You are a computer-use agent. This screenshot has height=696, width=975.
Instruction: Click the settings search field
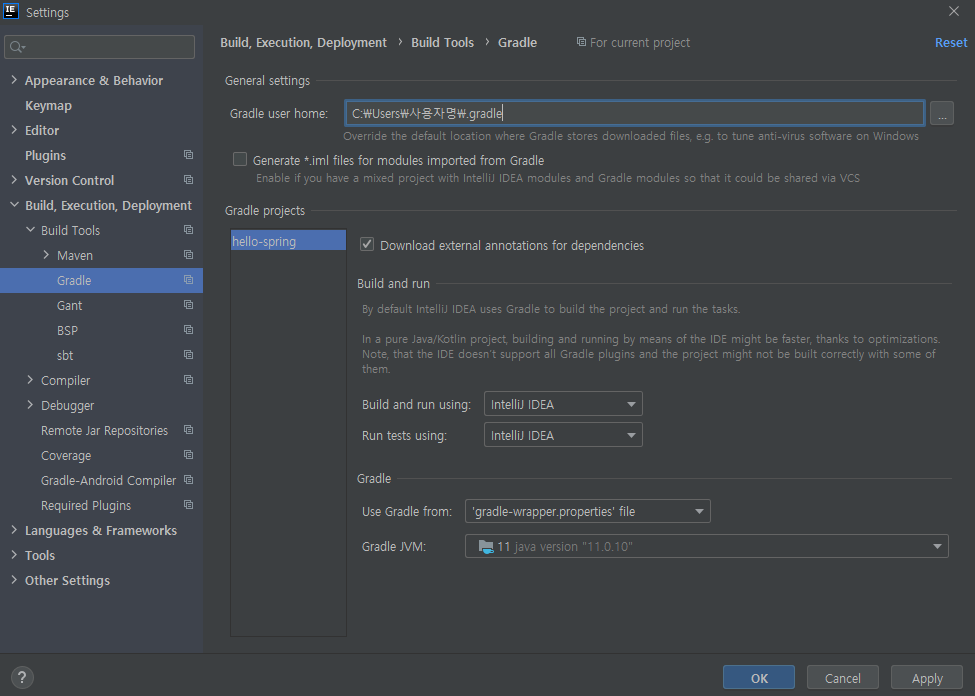pos(99,47)
